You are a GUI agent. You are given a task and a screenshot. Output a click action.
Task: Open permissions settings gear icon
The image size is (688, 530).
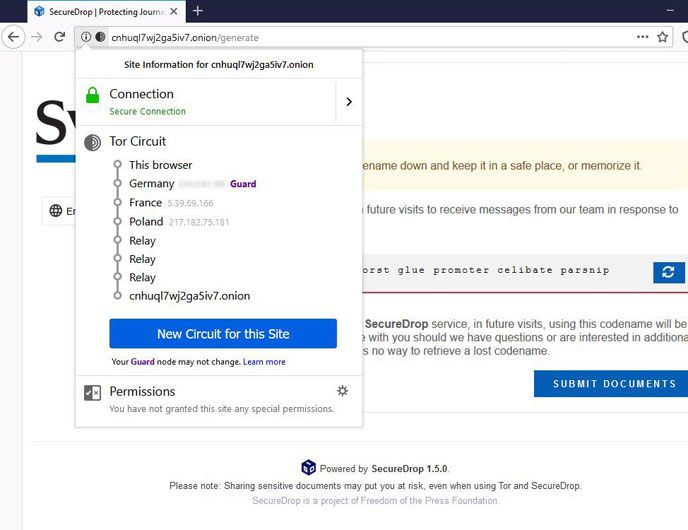click(x=343, y=391)
